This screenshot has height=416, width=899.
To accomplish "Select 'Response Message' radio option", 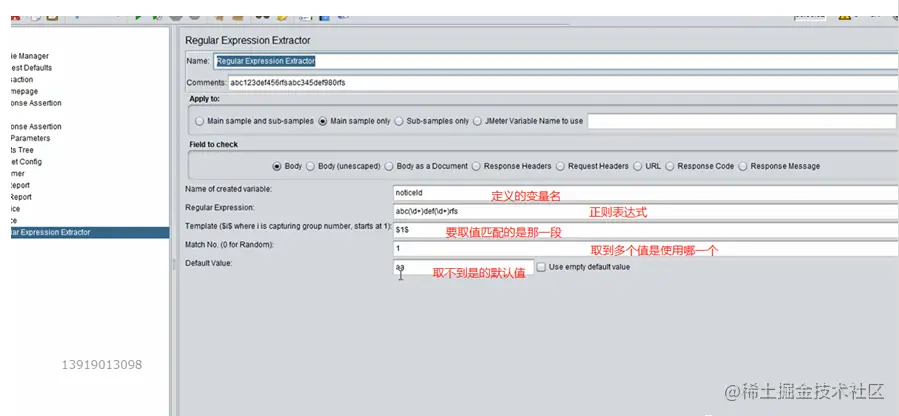I will tap(742, 166).
